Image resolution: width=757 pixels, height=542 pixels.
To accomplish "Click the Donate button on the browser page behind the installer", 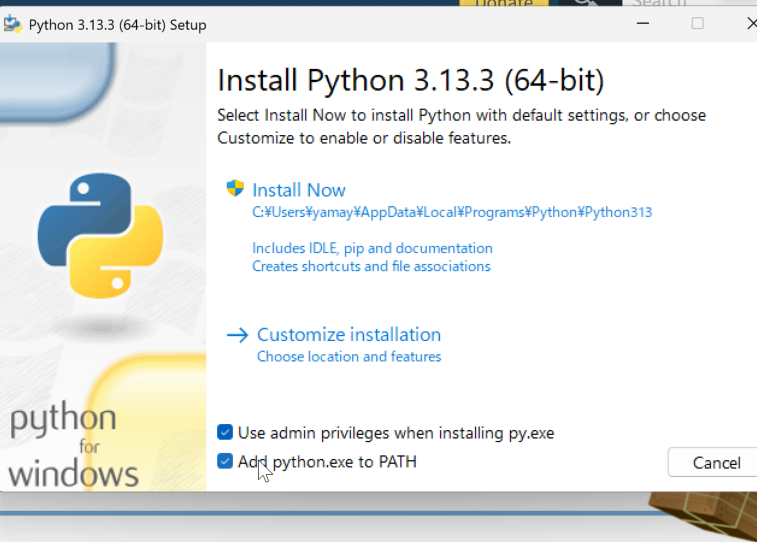I will point(504,3).
